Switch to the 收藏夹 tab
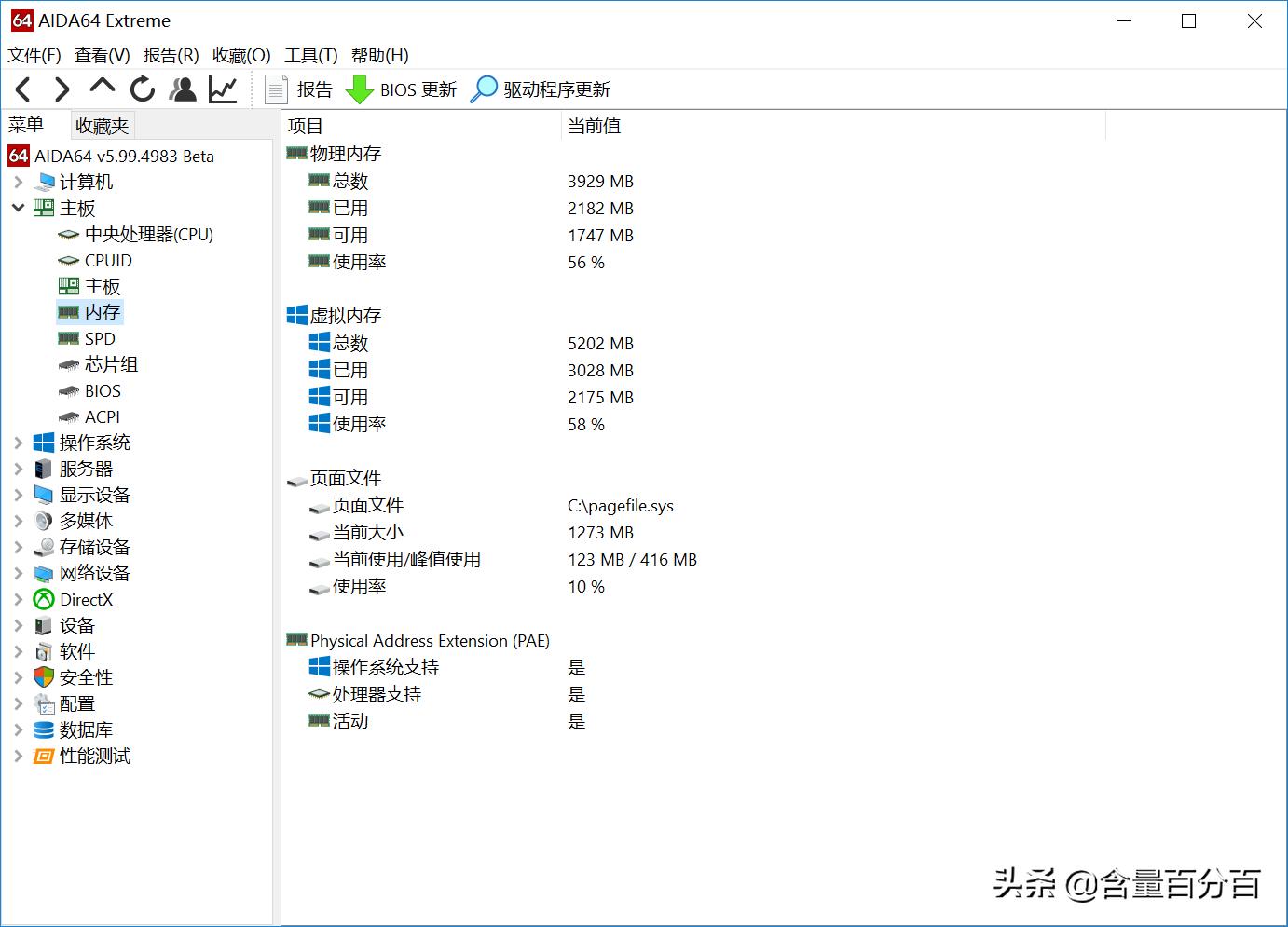 101,124
